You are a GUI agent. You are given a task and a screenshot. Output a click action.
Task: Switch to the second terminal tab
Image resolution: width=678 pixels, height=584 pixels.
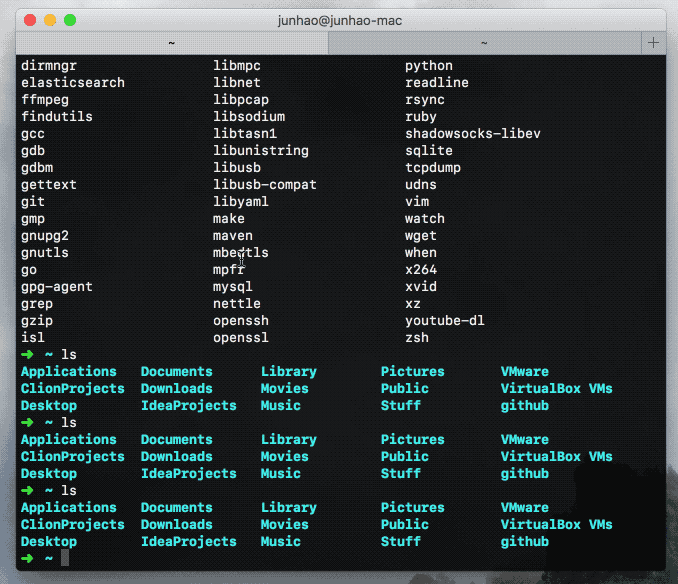[484, 43]
